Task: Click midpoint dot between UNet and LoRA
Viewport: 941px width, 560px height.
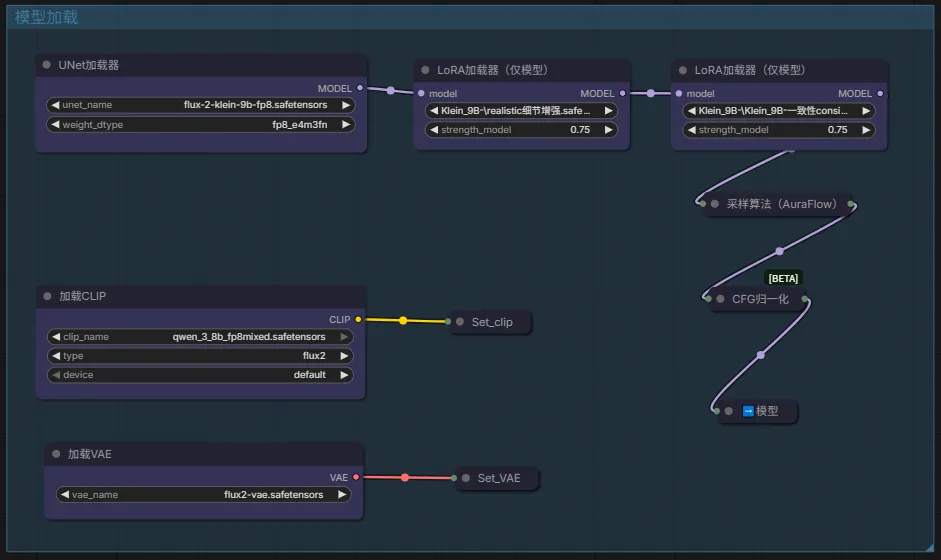Action: pyautogui.click(x=391, y=91)
